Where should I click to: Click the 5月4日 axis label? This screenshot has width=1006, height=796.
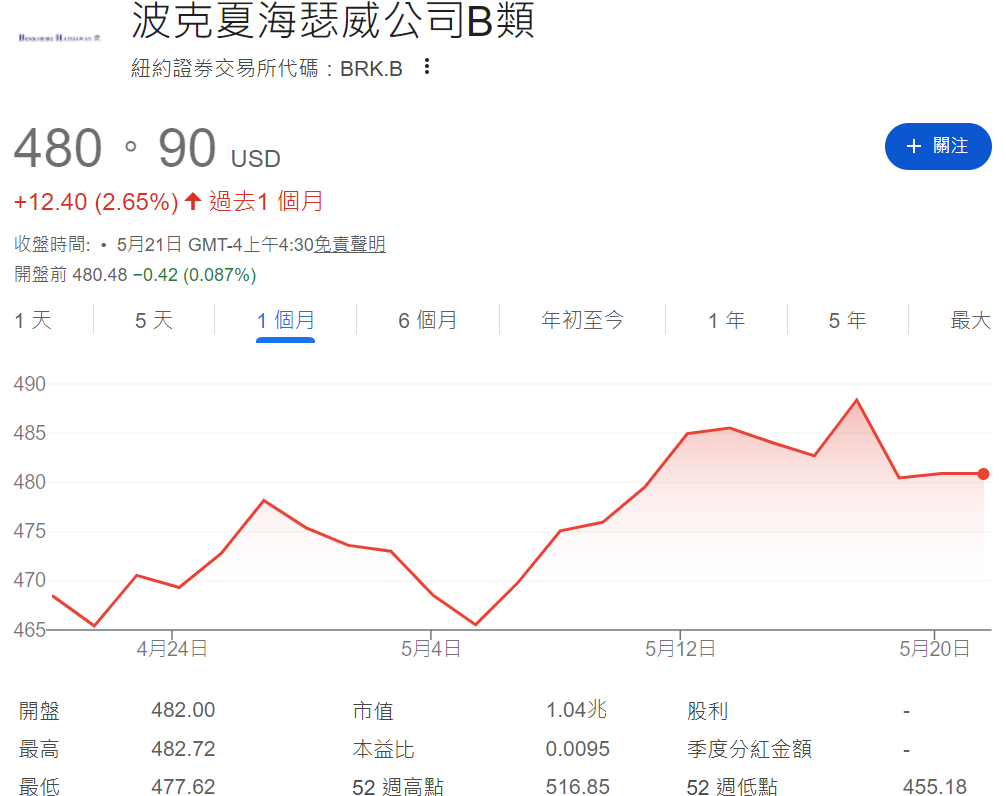pyautogui.click(x=431, y=648)
